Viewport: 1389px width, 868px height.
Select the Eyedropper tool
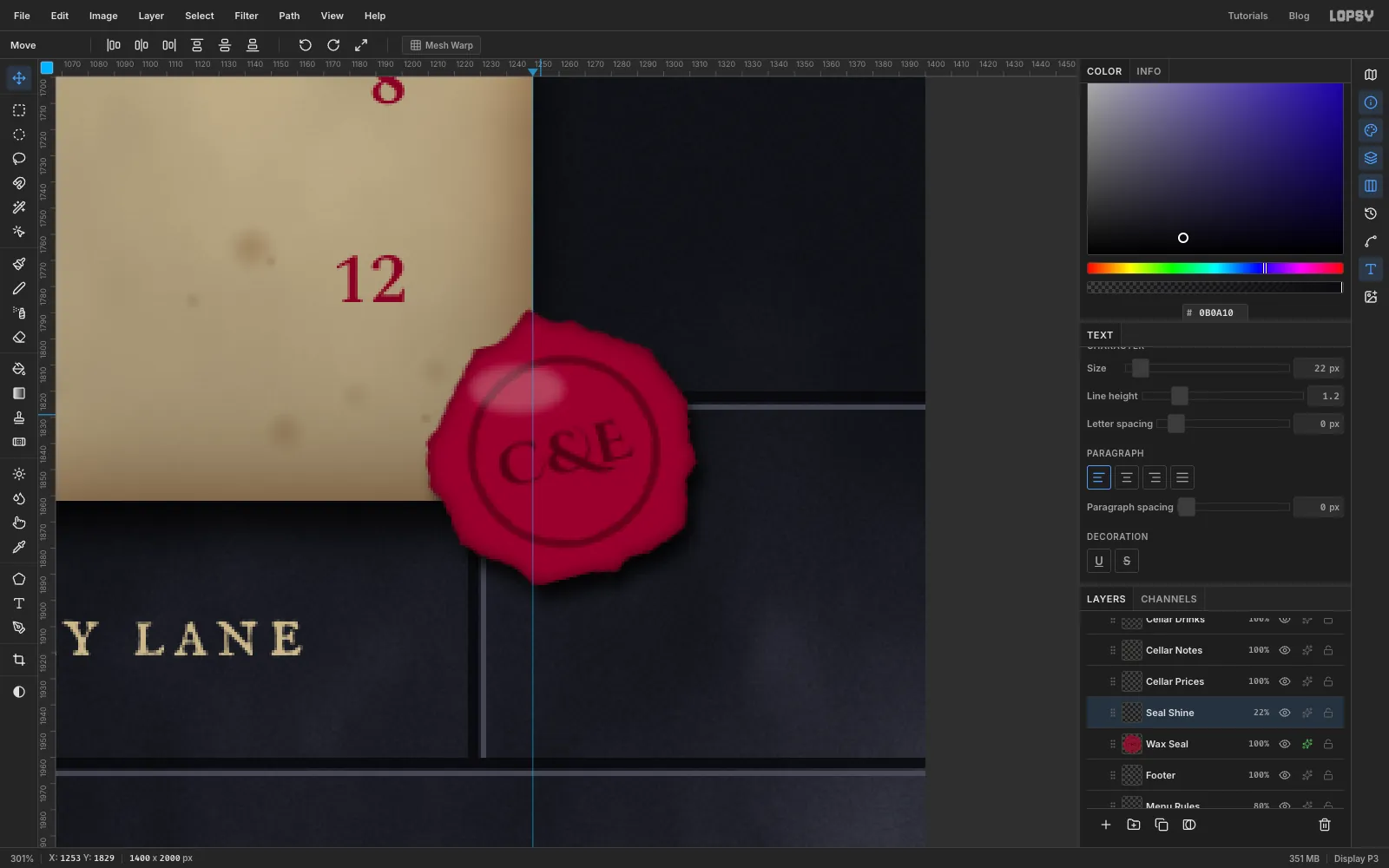[x=19, y=547]
